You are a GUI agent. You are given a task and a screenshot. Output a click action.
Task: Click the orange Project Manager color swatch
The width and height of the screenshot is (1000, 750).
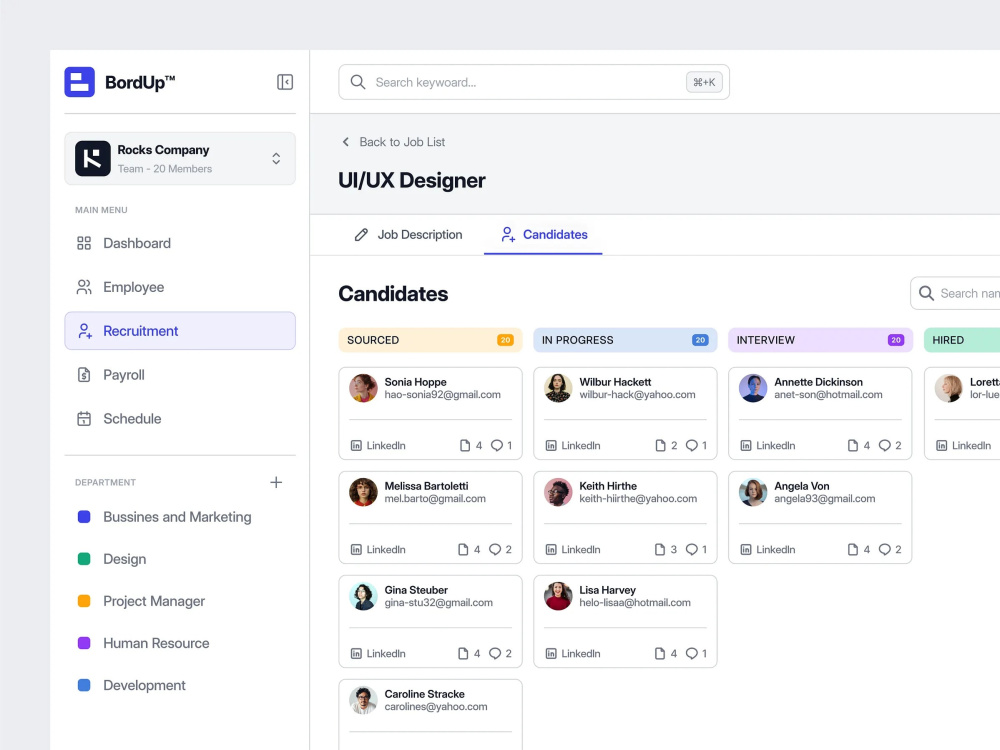point(84,601)
